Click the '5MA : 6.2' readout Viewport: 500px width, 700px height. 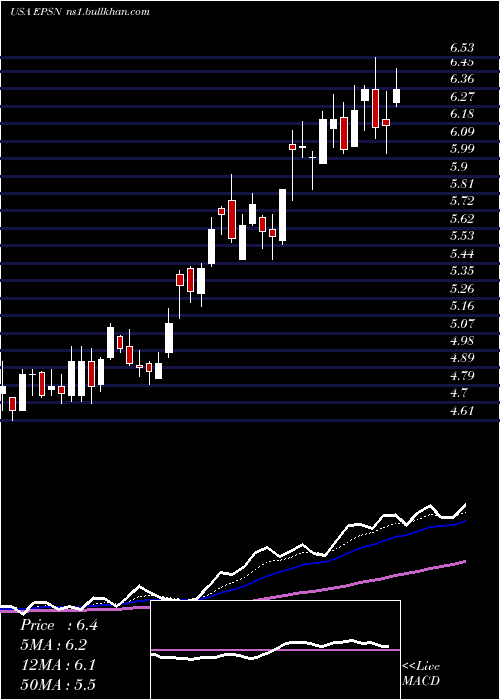54,645
